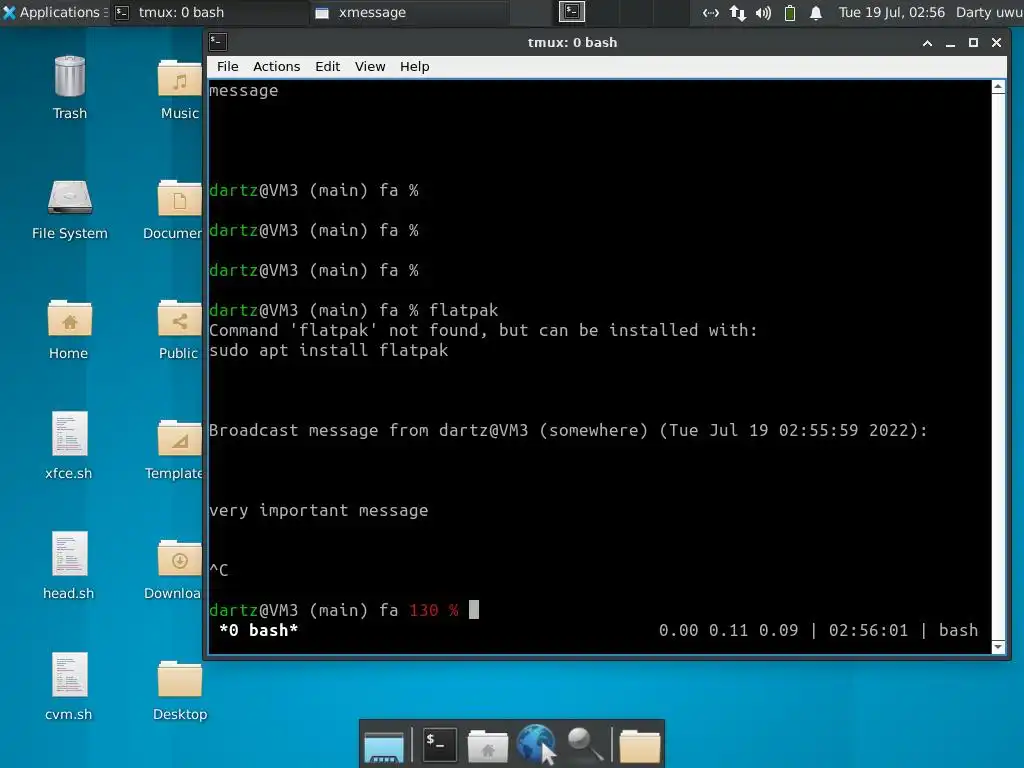The image size is (1024, 768).
Task: Click the network connection tray icon
Action: [711, 12]
